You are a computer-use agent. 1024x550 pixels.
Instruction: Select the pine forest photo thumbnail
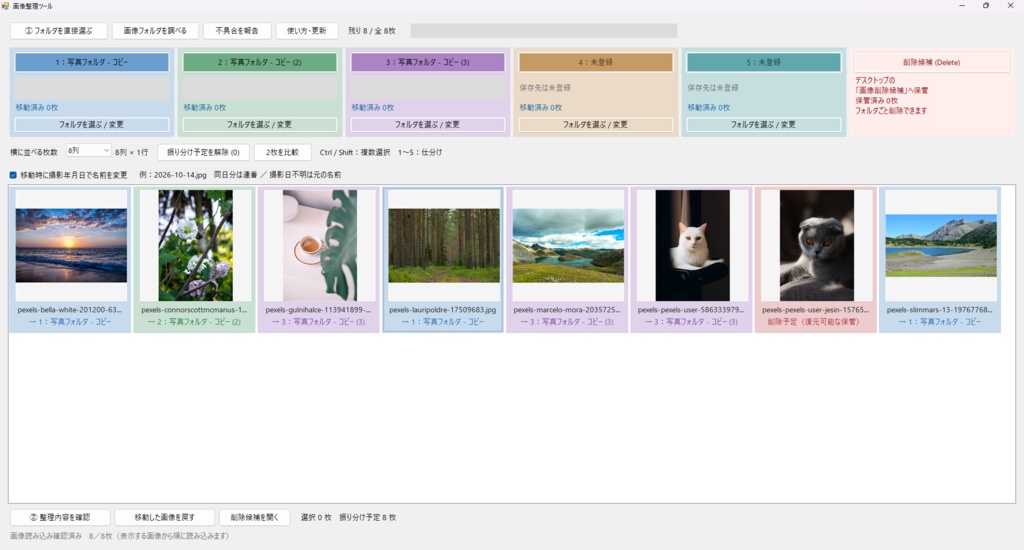[444, 246]
